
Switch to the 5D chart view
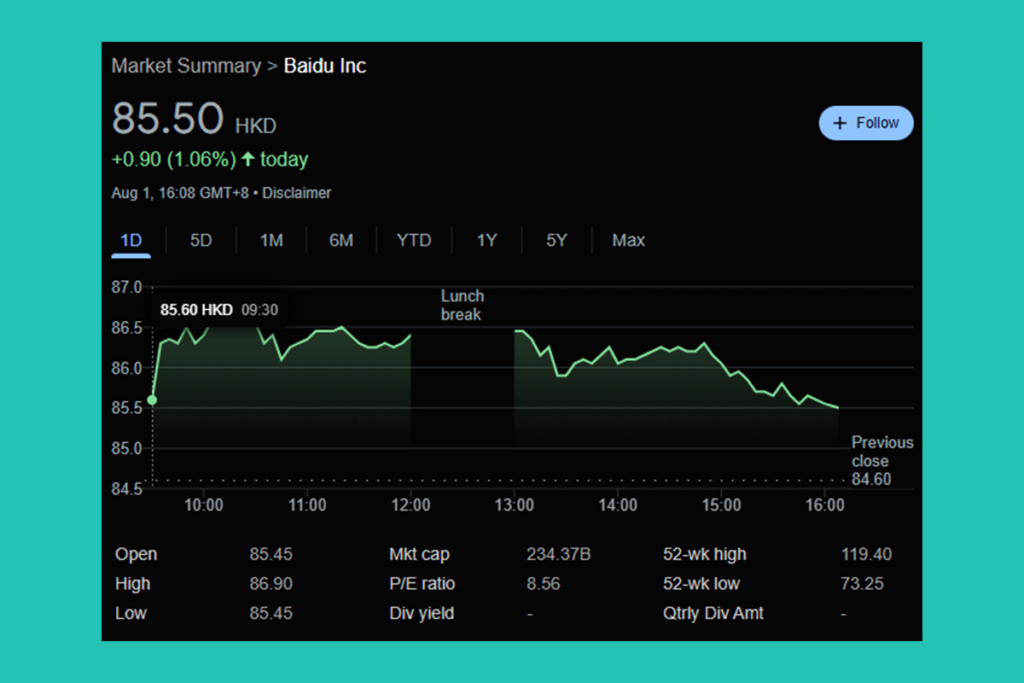(200, 240)
